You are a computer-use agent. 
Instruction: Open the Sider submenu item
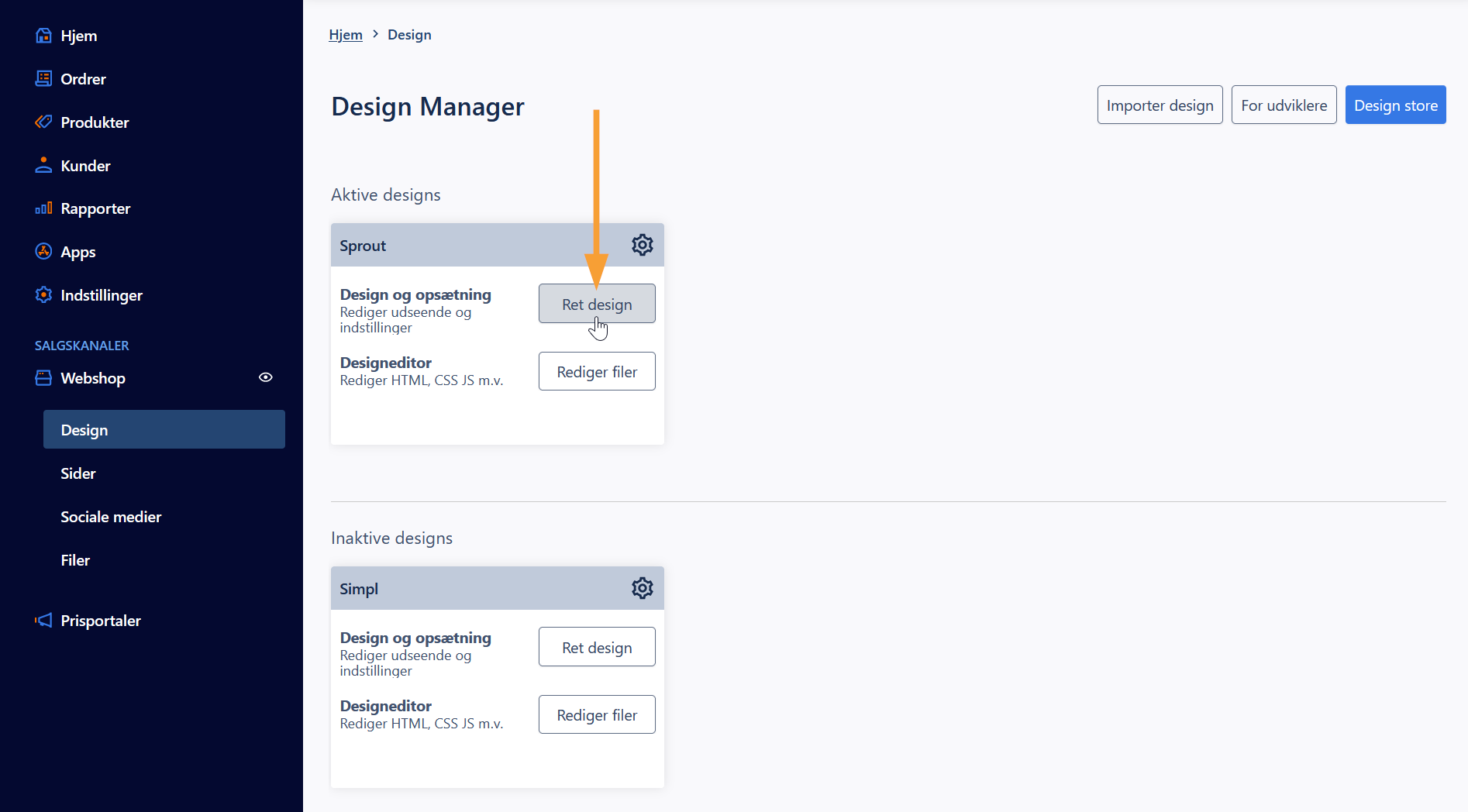(78, 473)
